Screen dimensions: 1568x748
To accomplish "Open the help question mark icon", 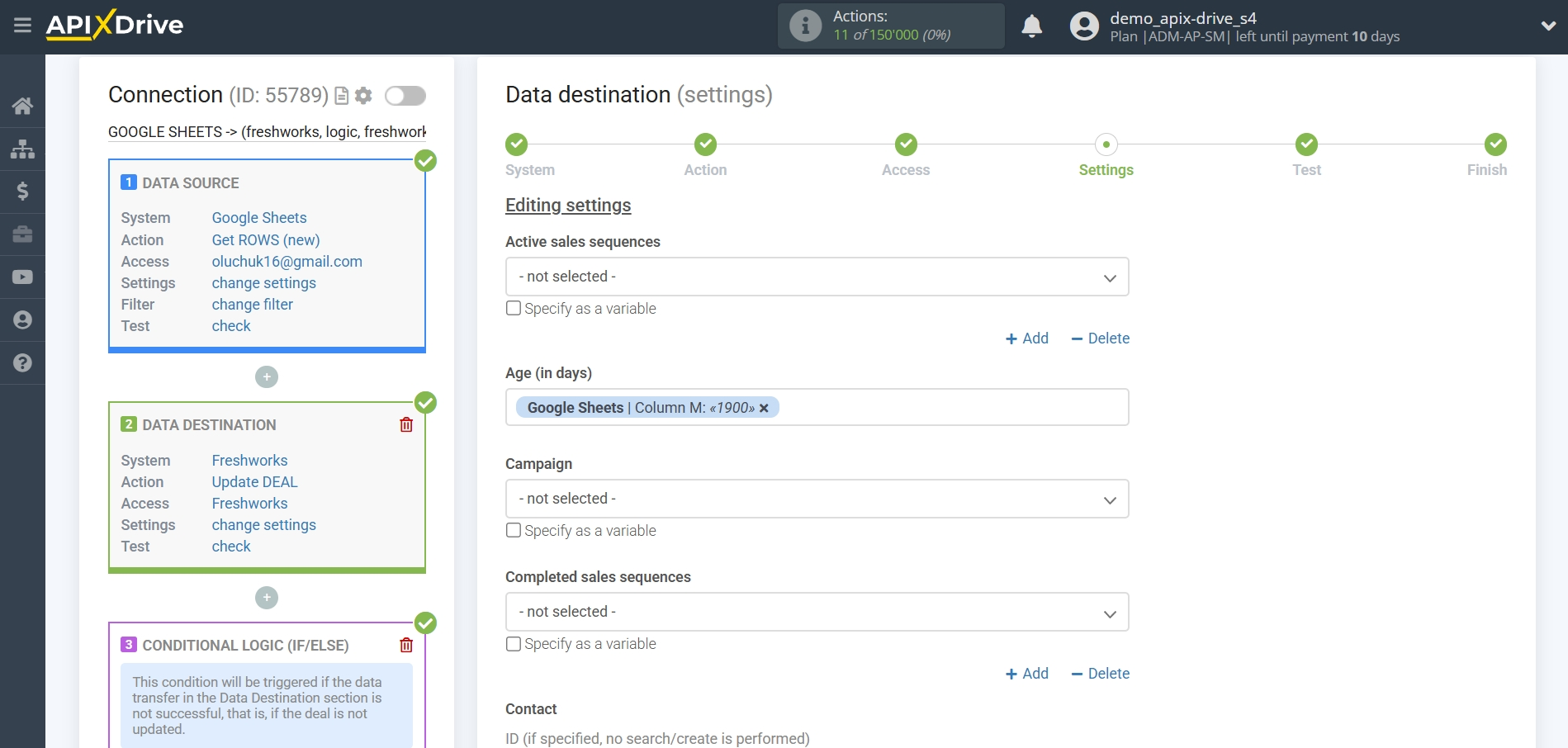I will (22, 363).
